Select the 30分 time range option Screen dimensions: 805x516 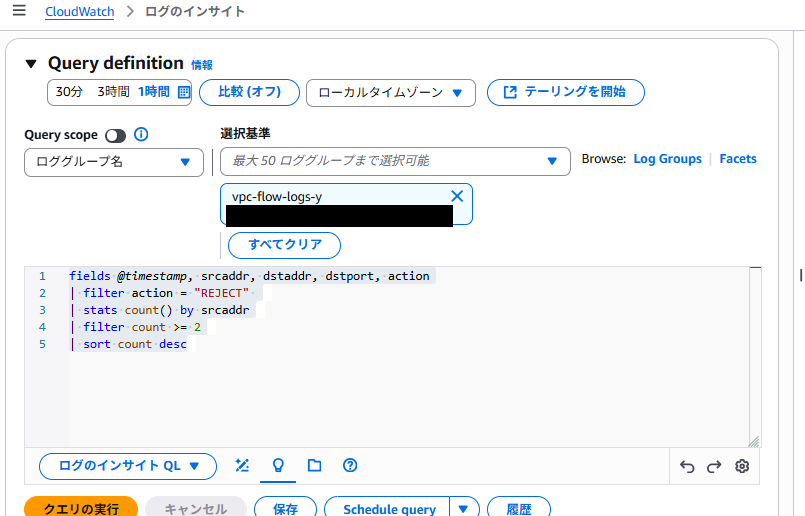click(69, 92)
